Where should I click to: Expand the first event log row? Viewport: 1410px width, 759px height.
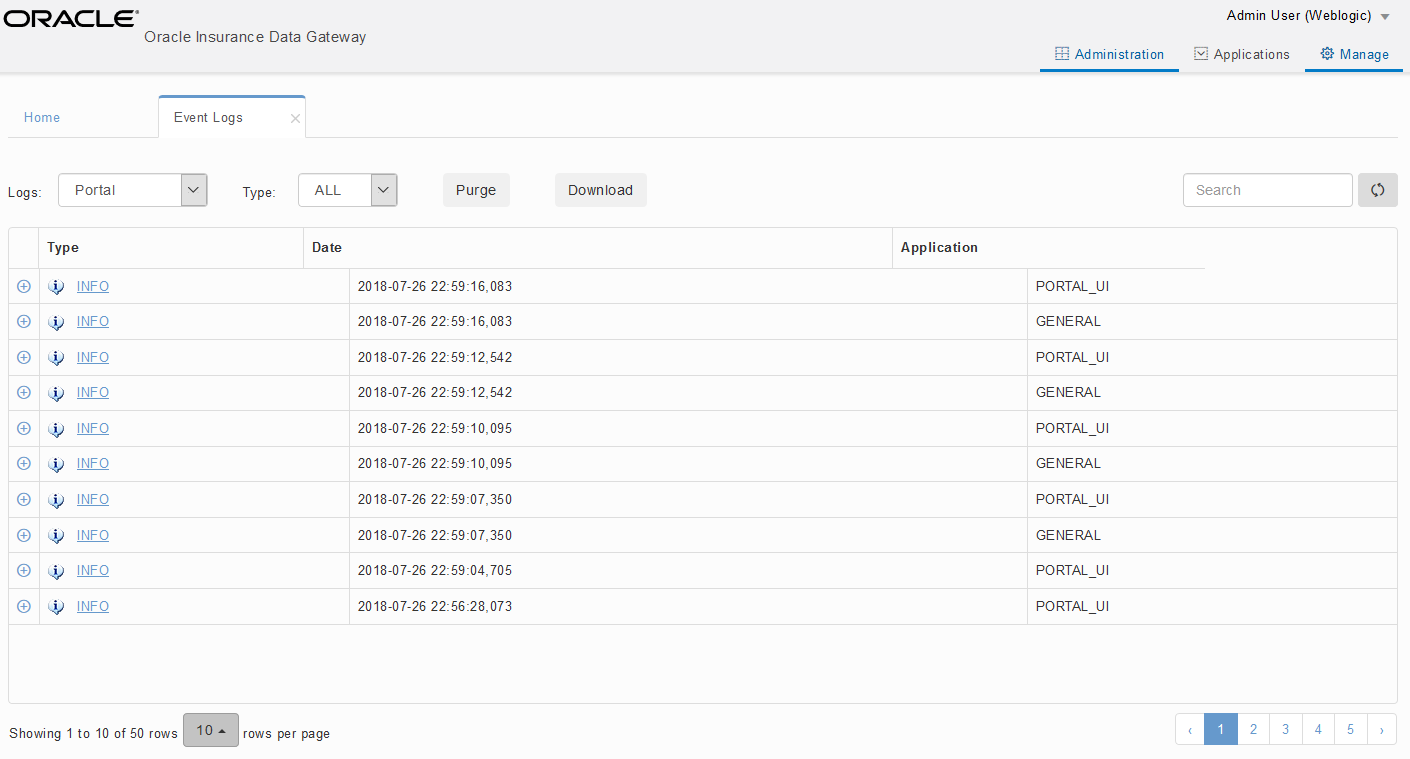pyautogui.click(x=23, y=286)
